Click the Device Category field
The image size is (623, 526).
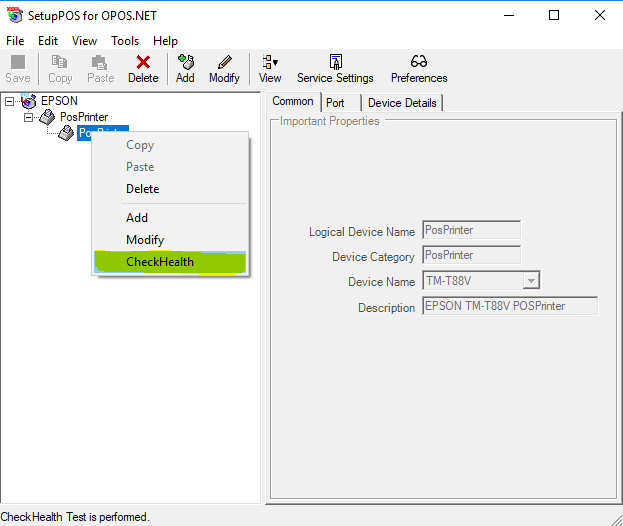471,255
